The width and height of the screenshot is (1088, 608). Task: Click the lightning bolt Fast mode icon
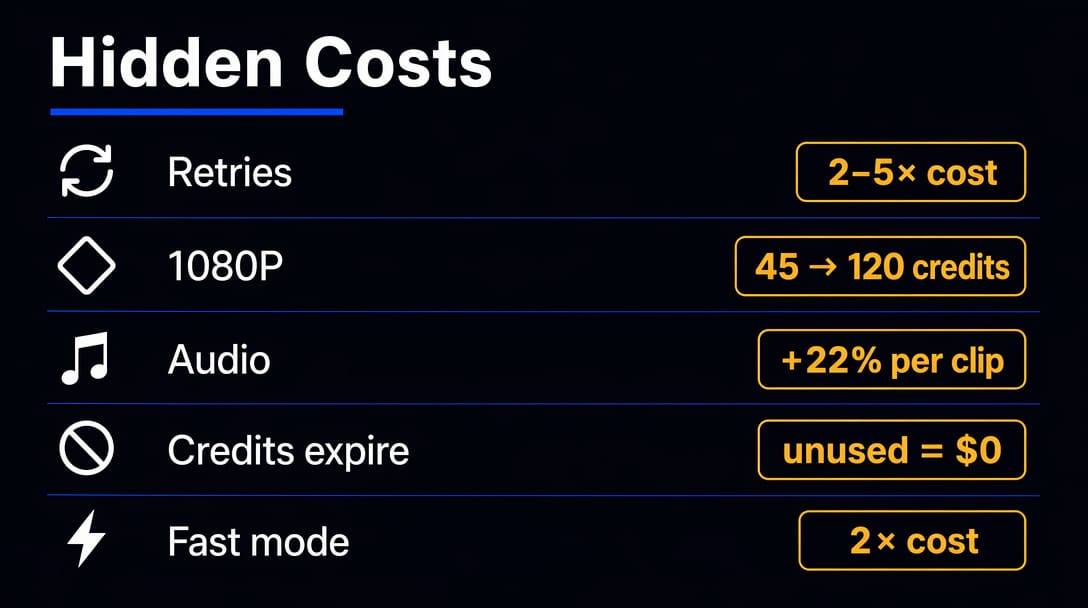[86, 542]
